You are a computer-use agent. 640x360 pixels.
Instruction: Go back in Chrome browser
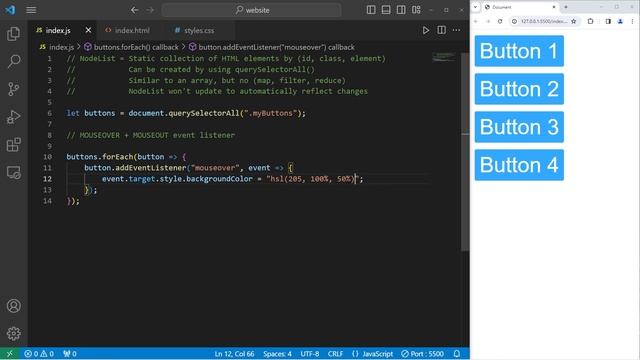point(476,21)
